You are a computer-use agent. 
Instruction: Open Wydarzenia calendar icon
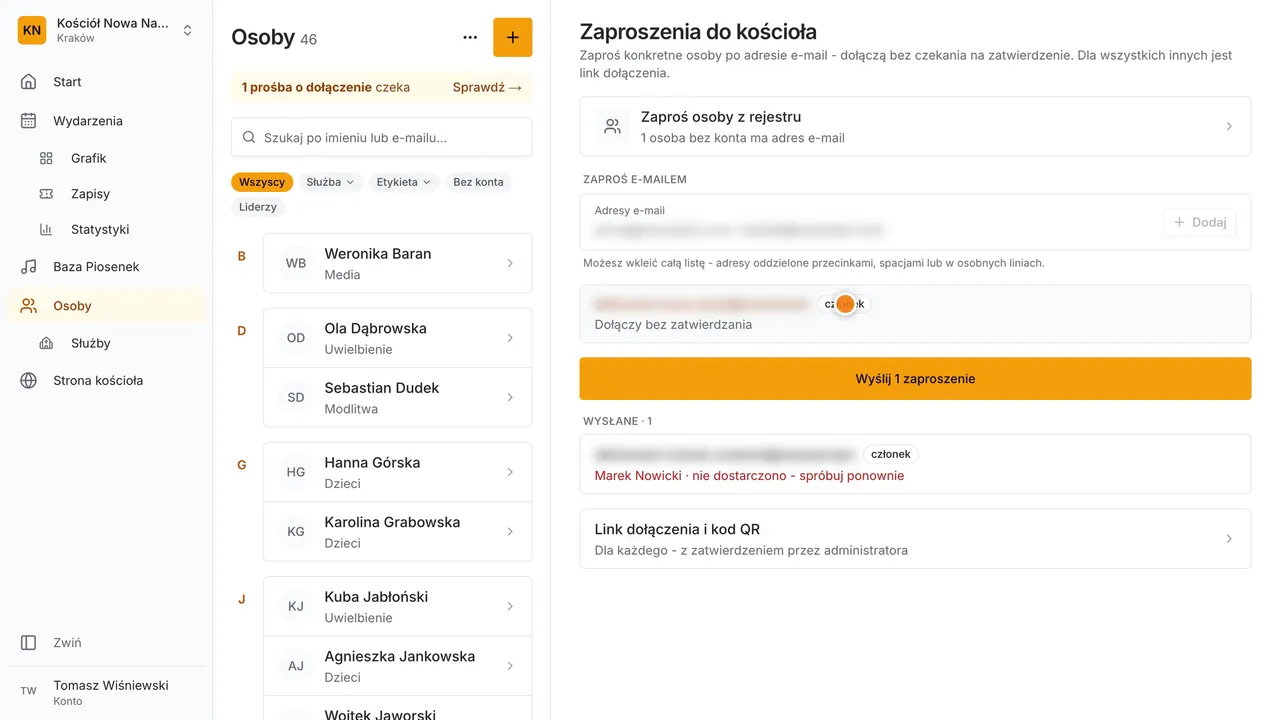pyautogui.click(x=29, y=121)
